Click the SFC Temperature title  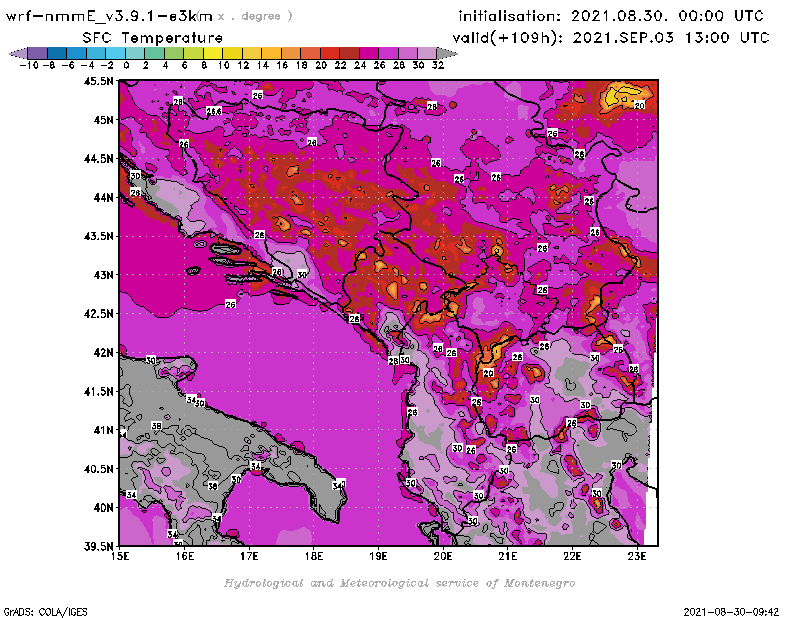pyautogui.click(x=153, y=38)
